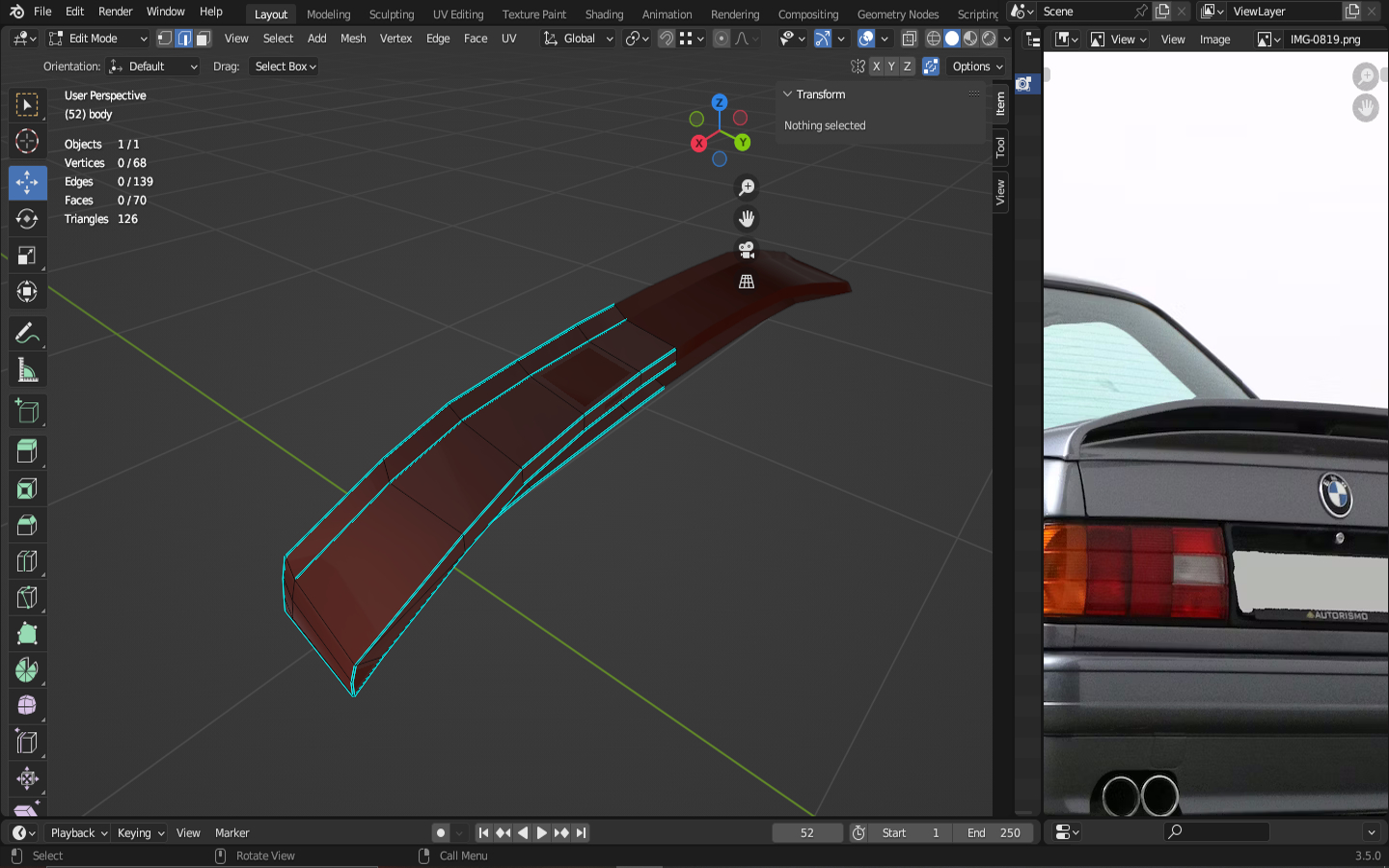The height and width of the screenshot is (868, 1389).
Task: Choose the Extrude Region tool
Action: click(x=27, y=451)
